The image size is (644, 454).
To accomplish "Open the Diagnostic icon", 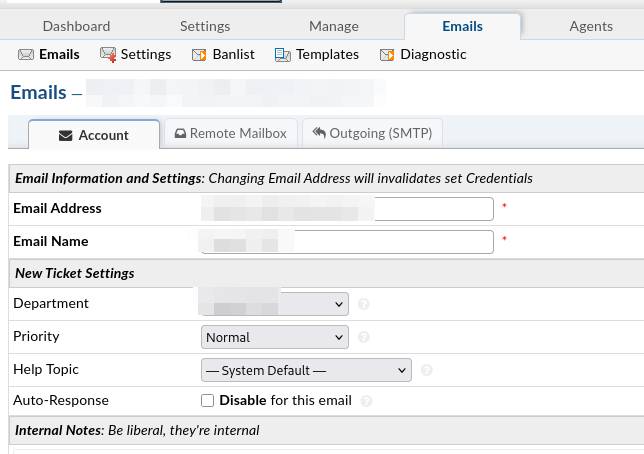I will pos(387,55).
